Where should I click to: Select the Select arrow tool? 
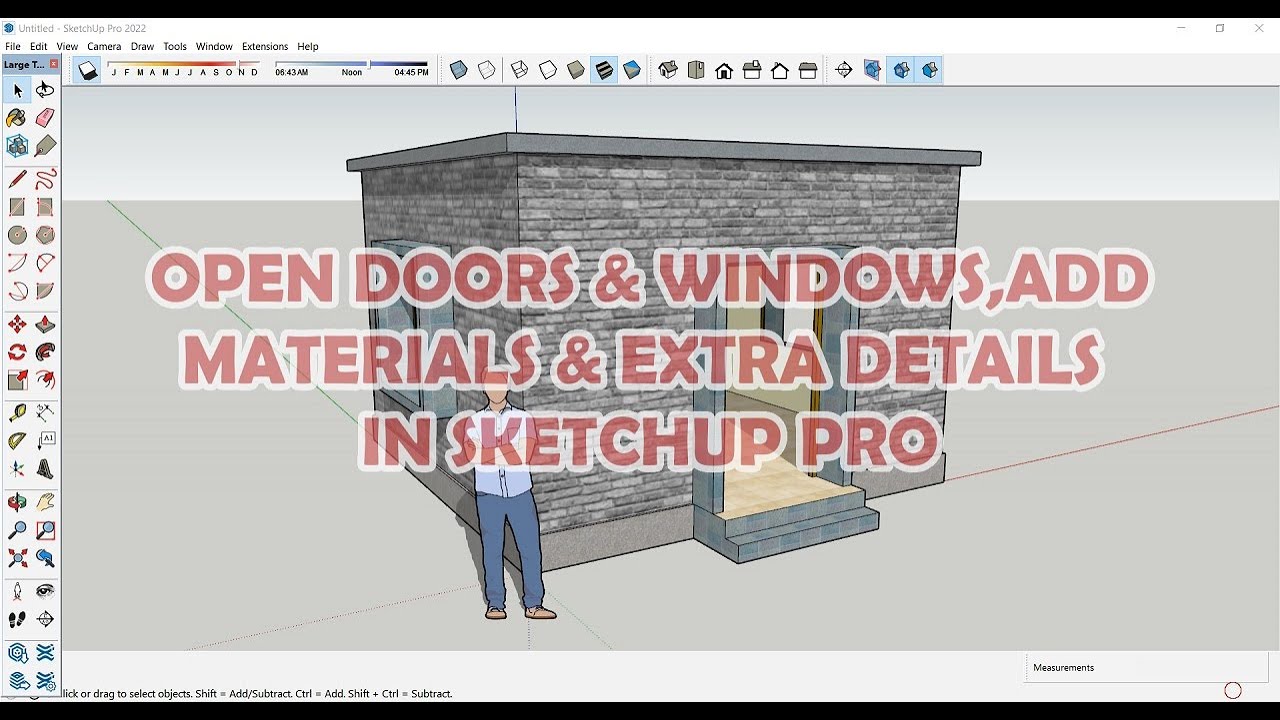[x=17, y=90]
